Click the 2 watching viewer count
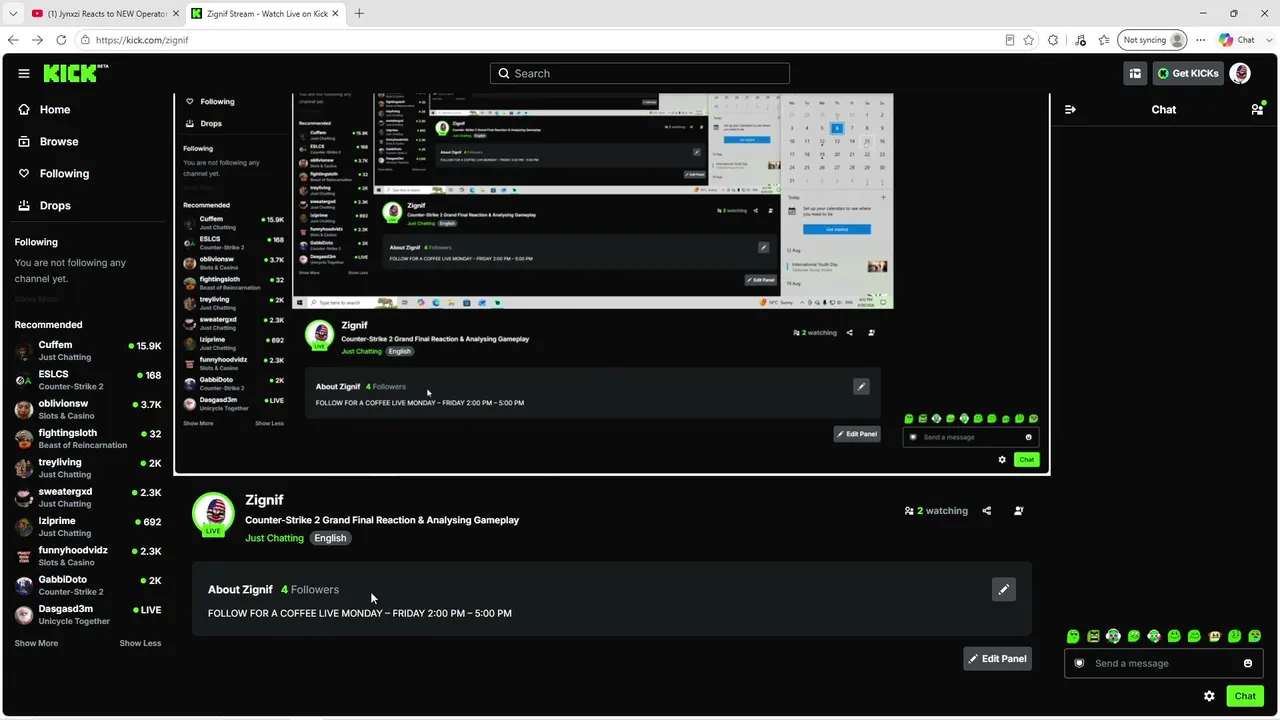 936,511
